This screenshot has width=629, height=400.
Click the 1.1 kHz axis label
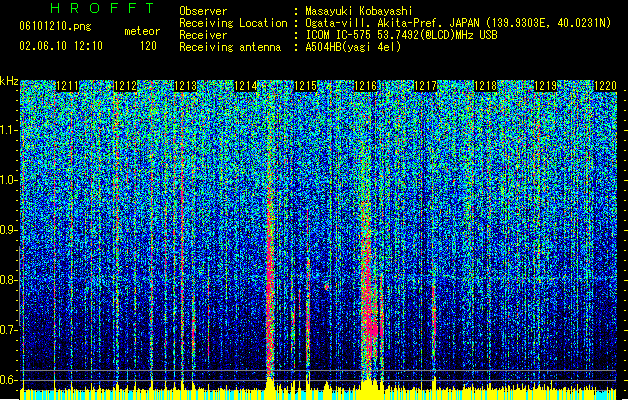pos(9,130)
